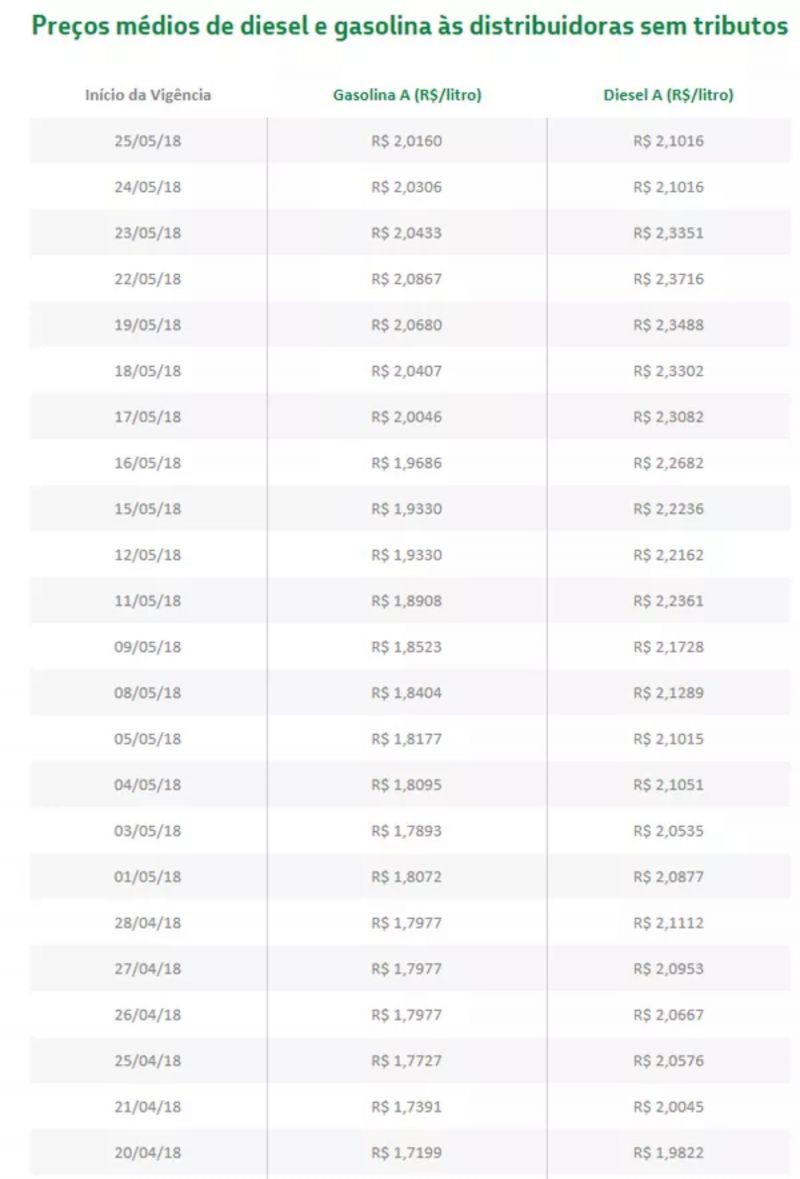
Task: Click diesel price R$ 2,1112
Action: (668, 923)
